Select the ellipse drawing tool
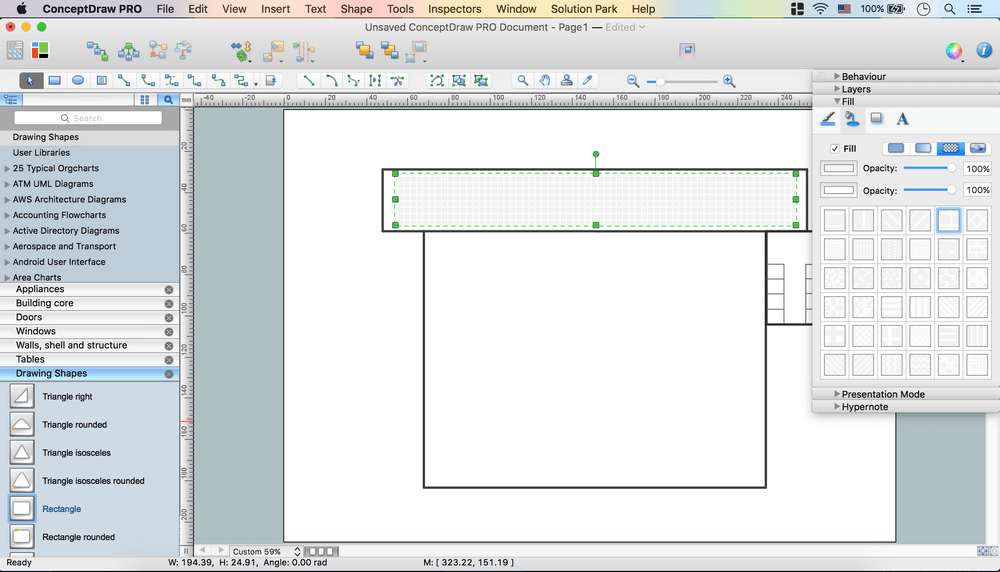 [77, 80]
